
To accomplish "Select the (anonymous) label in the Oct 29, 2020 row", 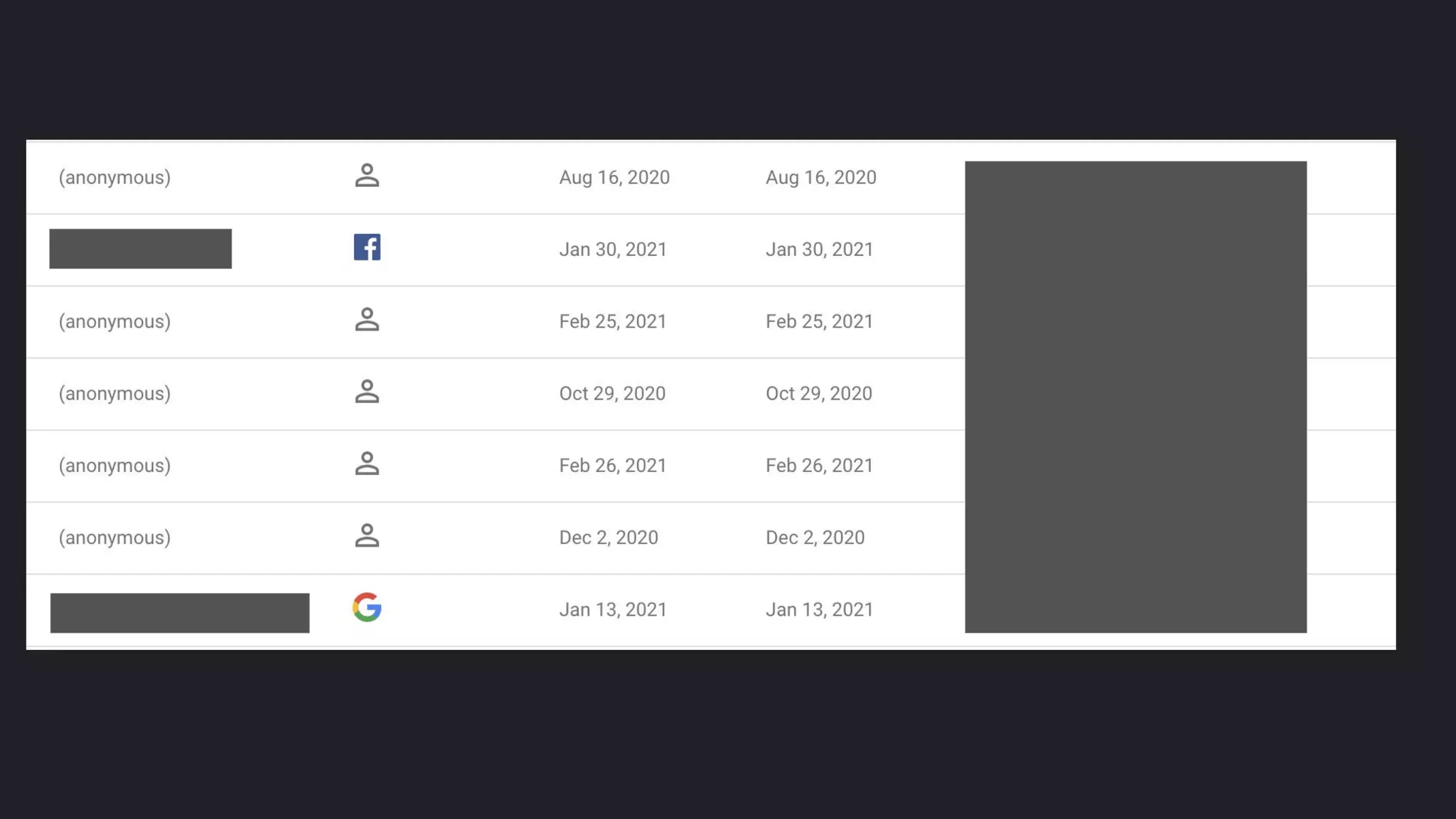I will point(114,394).
